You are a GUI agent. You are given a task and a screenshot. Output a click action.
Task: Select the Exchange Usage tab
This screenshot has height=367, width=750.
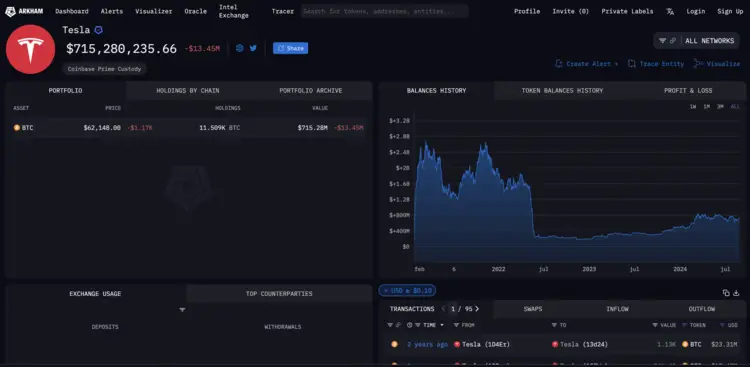click(95, 293)
